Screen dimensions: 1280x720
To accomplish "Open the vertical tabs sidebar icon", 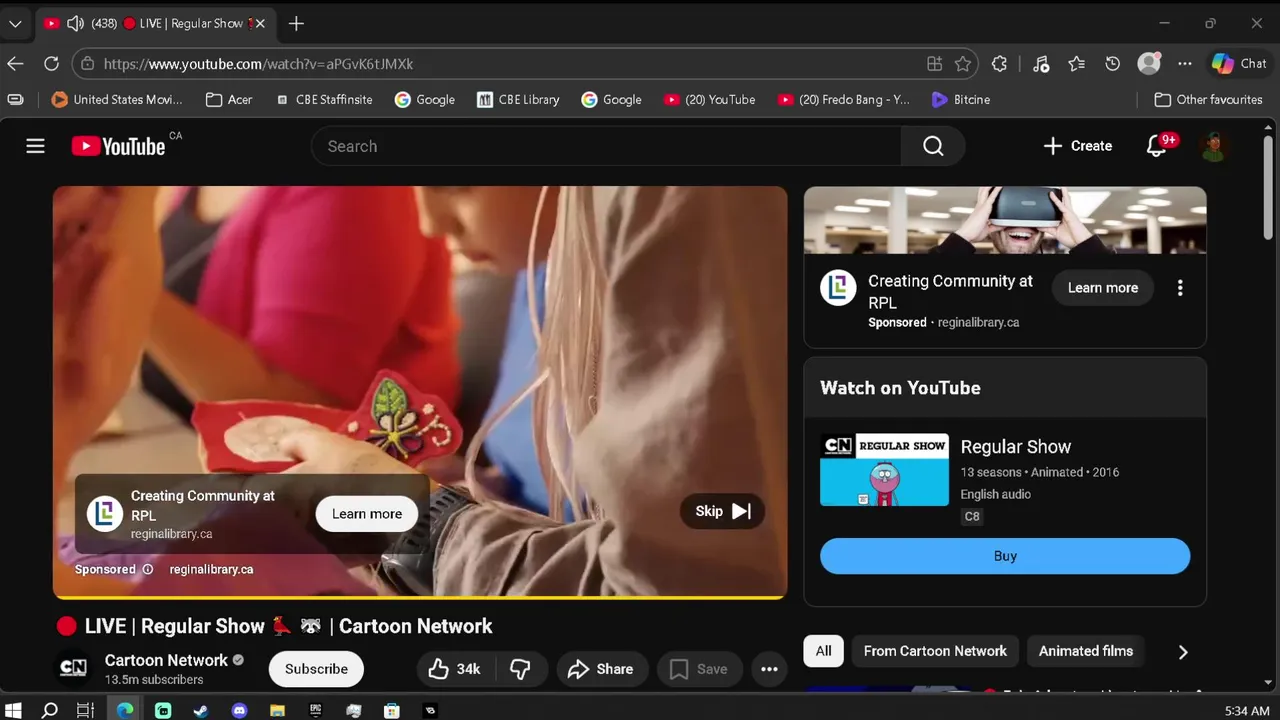I will 15,99.
